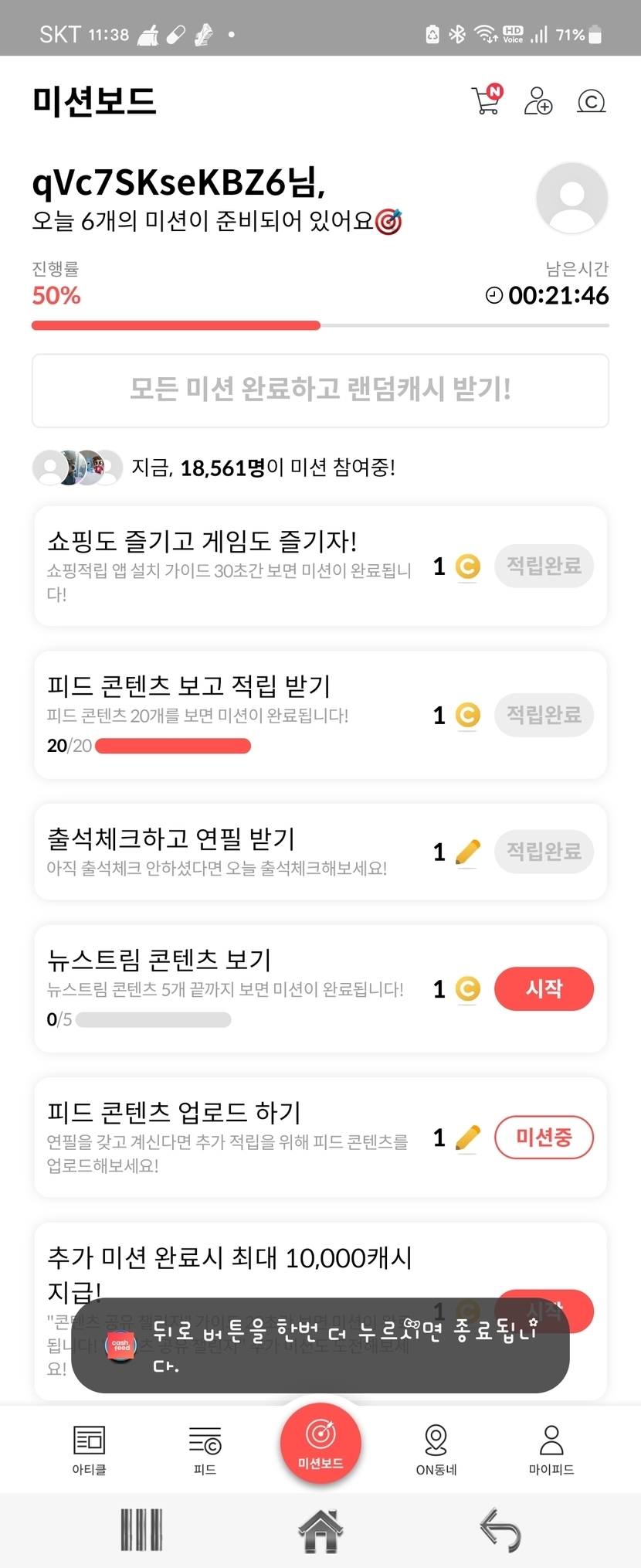
Task: Open the 아티클 tab
Action: point(89,1449)
